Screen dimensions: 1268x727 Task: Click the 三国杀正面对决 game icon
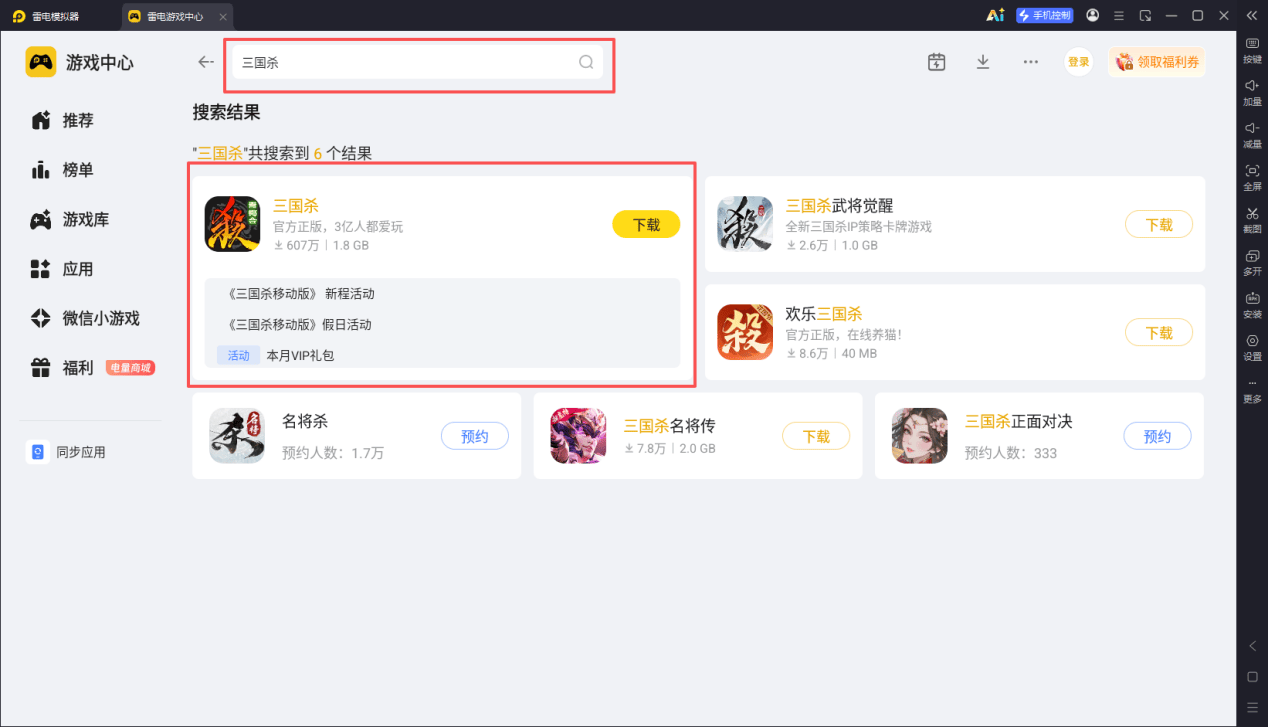pos(919,436)
